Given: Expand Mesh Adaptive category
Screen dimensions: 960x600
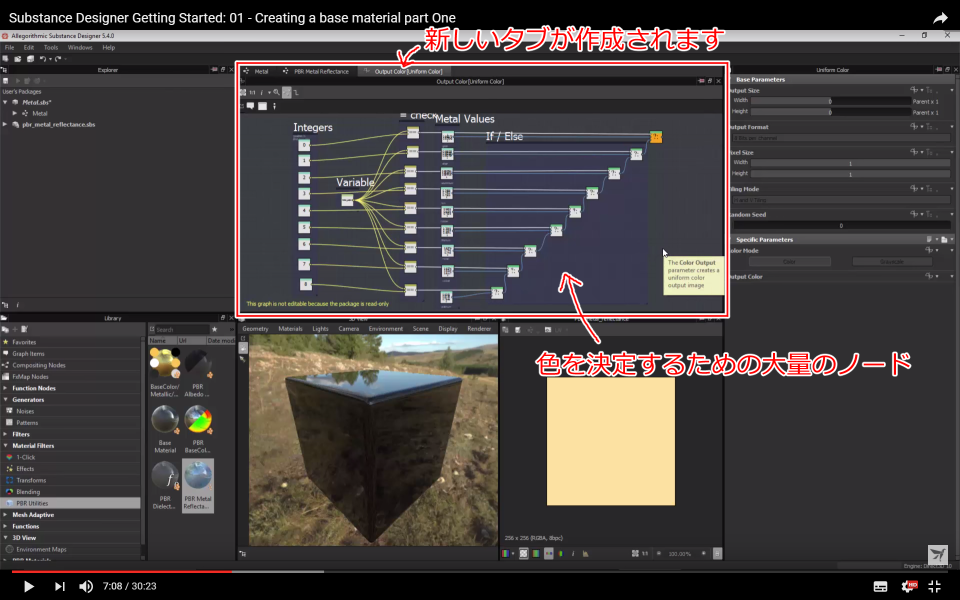Looking at the screenshot, I should (x=6, y=515).
